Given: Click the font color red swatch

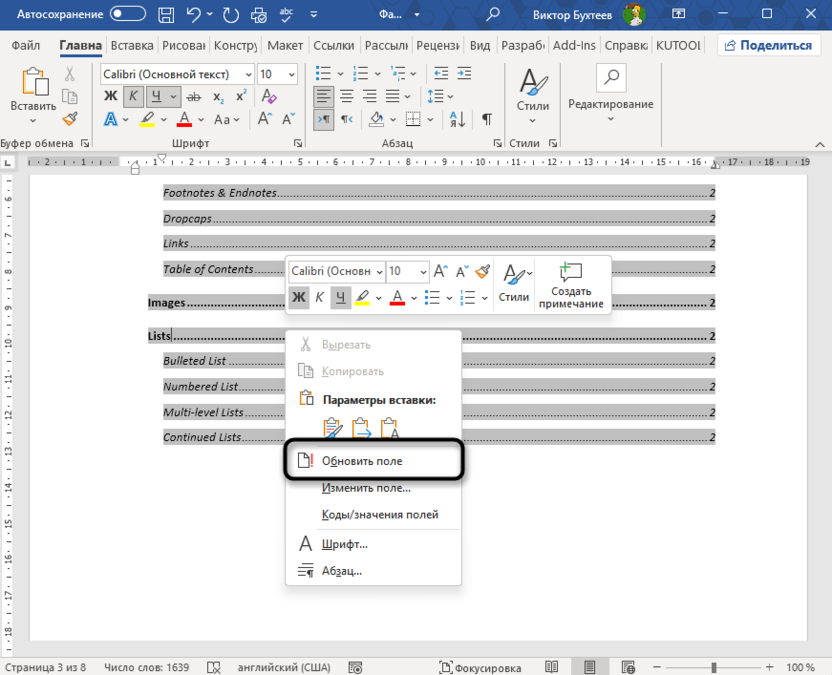Looking at the screenshot, I should pyautogui.click(x=184, y=118).
